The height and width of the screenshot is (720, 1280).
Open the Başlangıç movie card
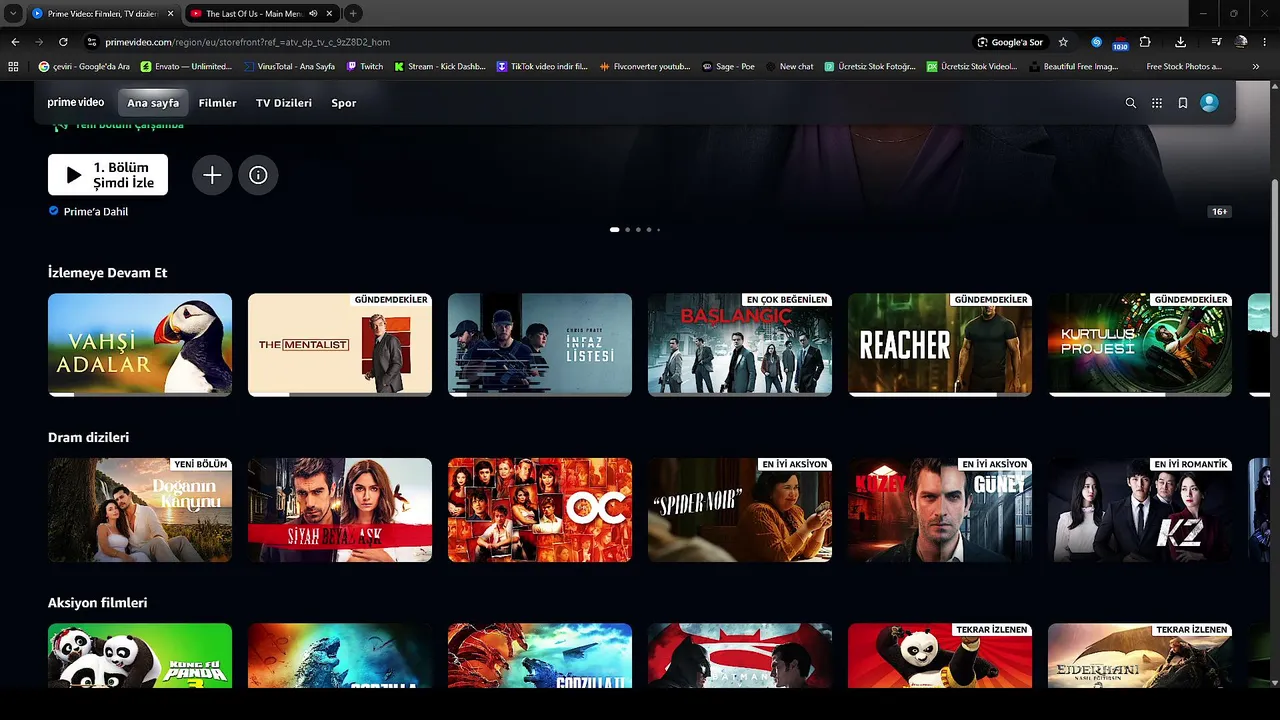(x=740, y=345)
